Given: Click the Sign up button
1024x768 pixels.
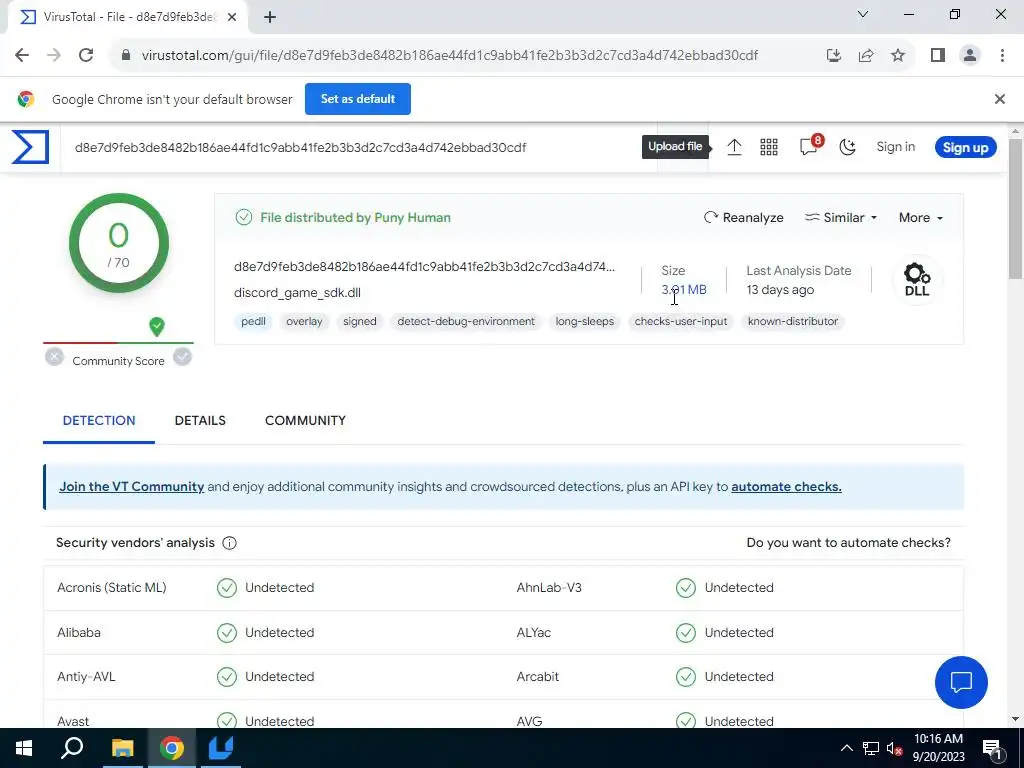Looking at the screenshot, I should coord(965,148).
